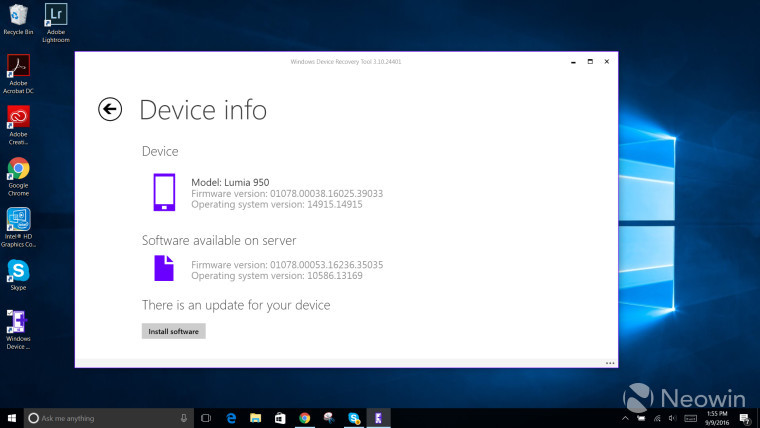Select device OS version 14915.14915

click(x=334, y=204)
